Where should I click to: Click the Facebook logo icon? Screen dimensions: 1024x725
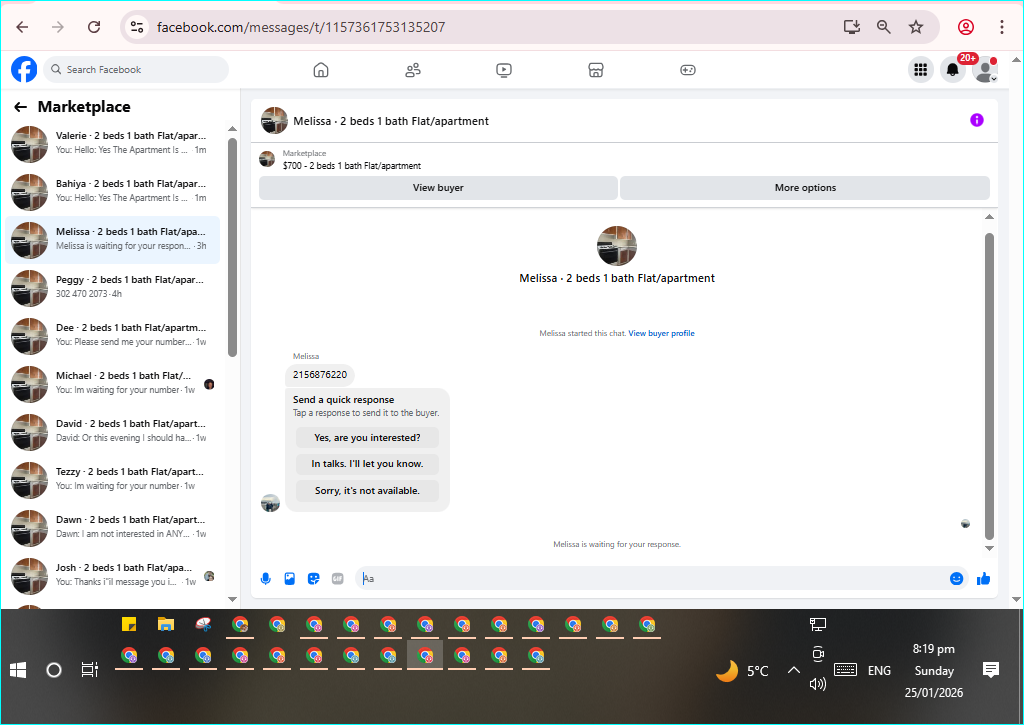click(24, 69)
